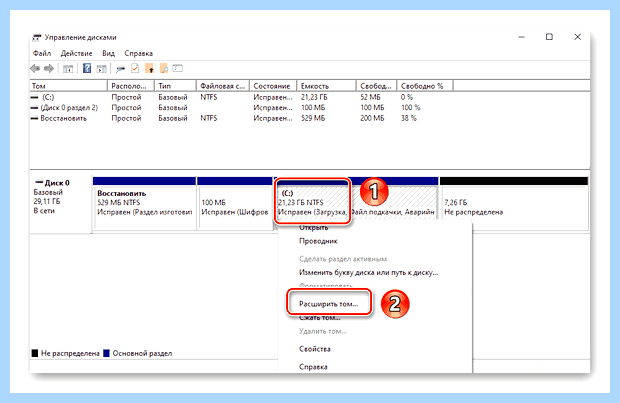The width and height of the screenshot is (620, 403).
Task: Click the 21,23 ГБ capacity cell
Action: (314, 97)
